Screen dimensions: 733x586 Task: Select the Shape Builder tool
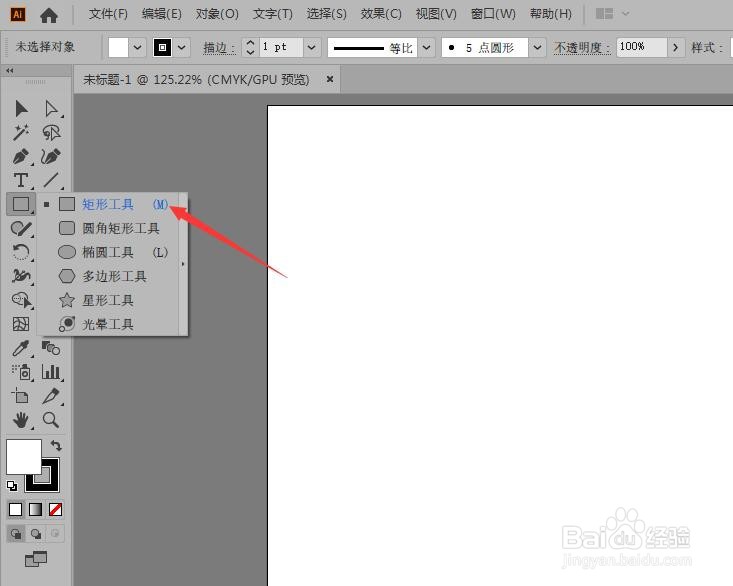(22, 300)
